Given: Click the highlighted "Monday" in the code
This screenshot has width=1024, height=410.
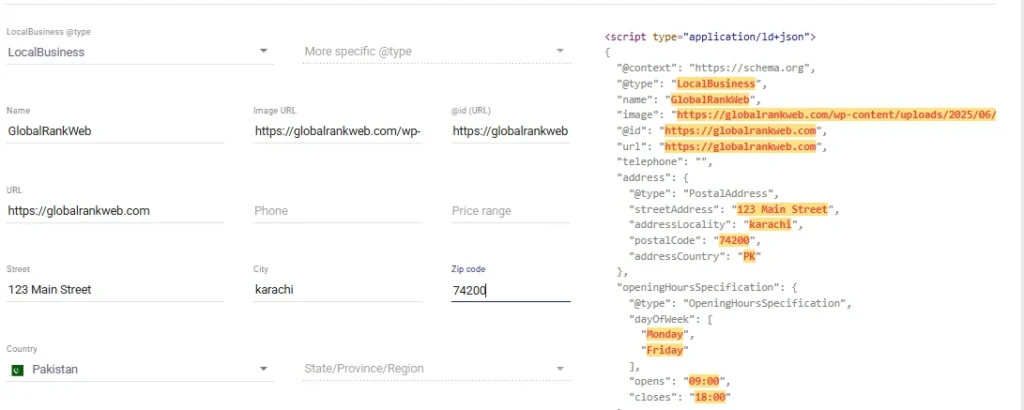Looking at the screenshot, I should click(665, 335).
